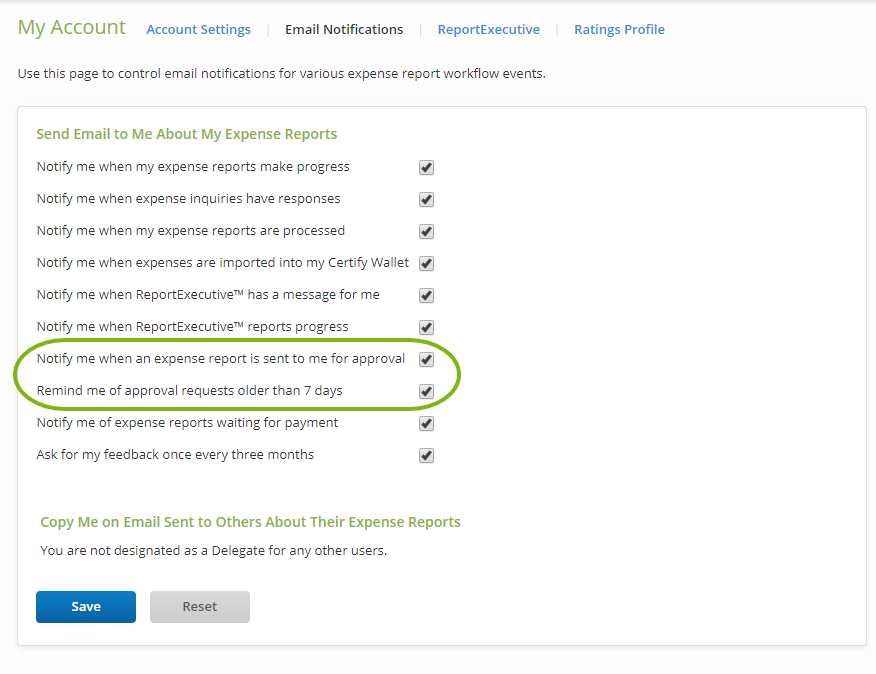Uncheck the Certify Wallet import notification
The image size is (876, 674).
(426, 263)
